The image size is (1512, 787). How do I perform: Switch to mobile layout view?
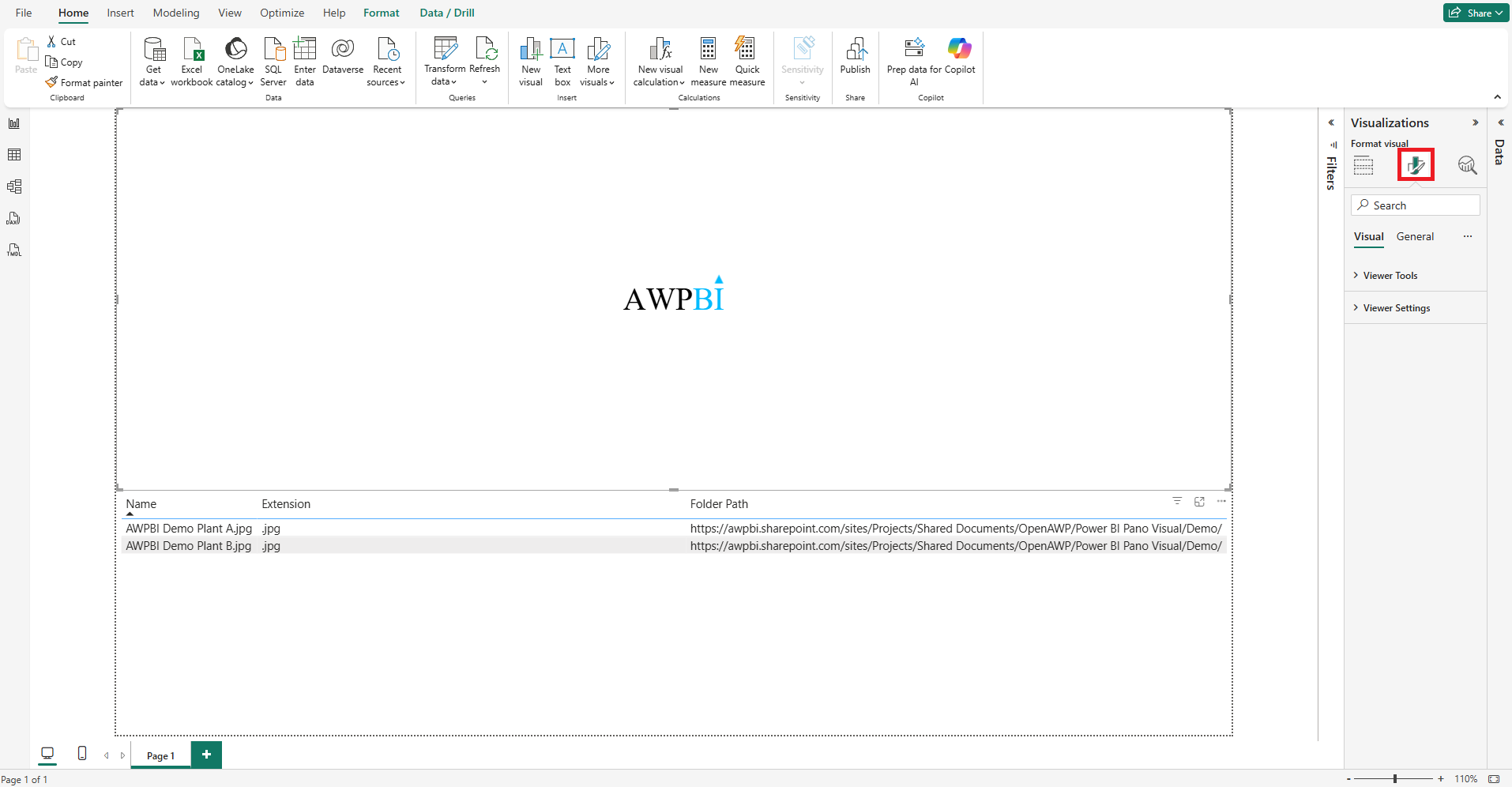point(82,754)
